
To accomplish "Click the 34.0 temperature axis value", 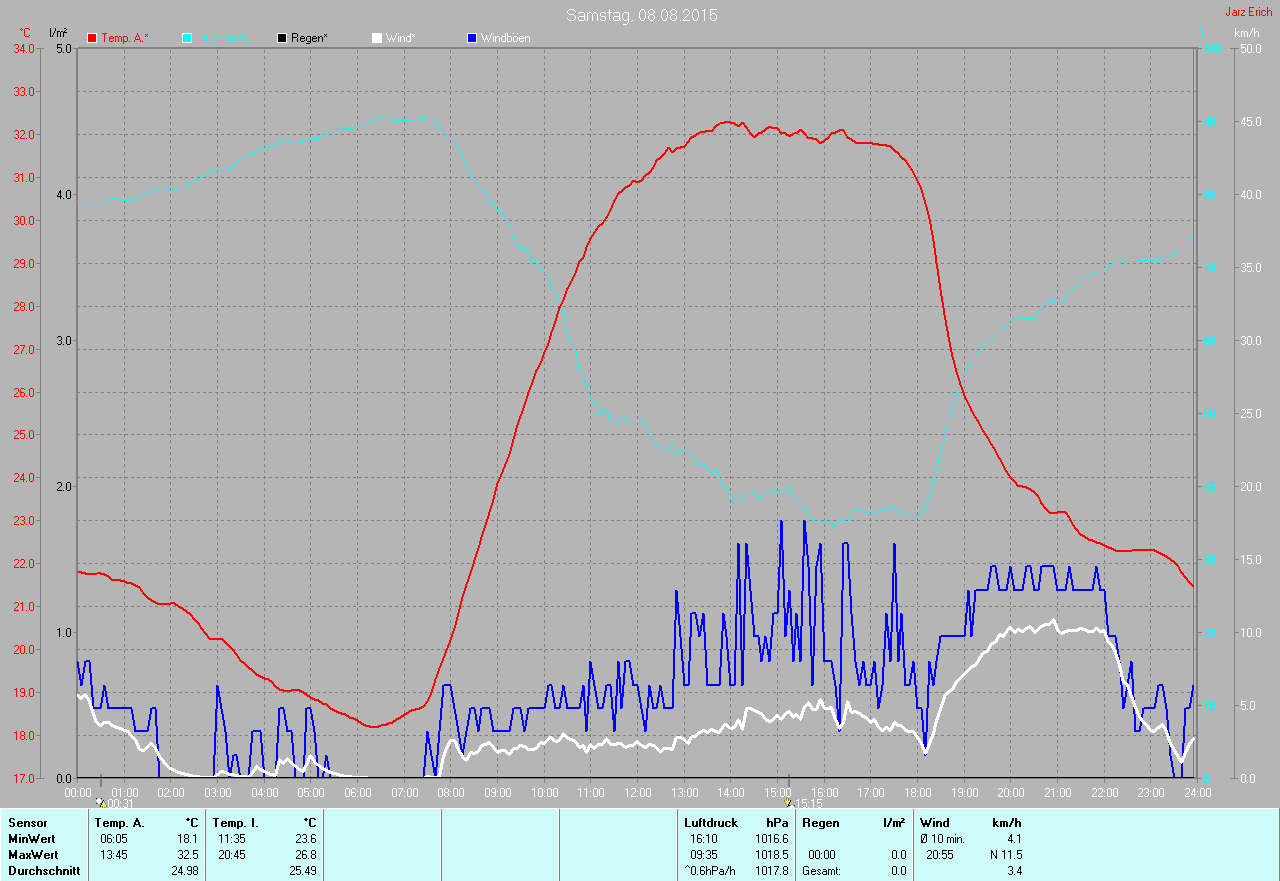I will coord(24,49).
